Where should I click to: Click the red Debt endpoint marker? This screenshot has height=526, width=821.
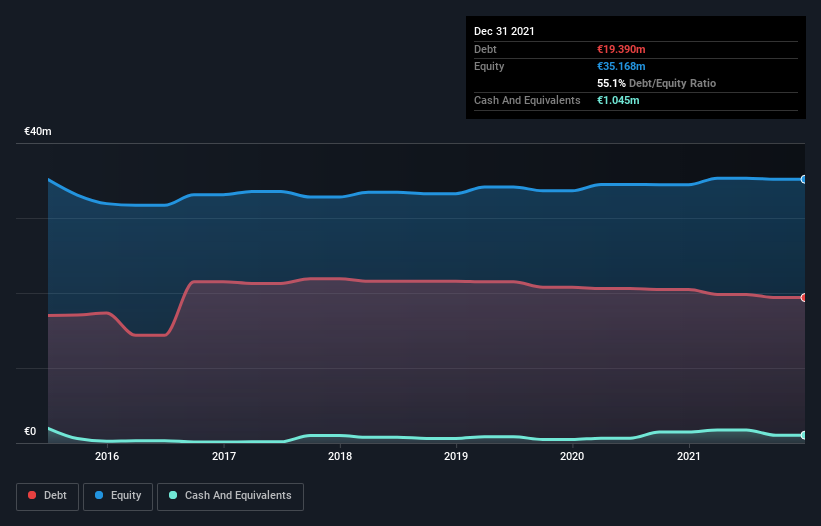804,297
